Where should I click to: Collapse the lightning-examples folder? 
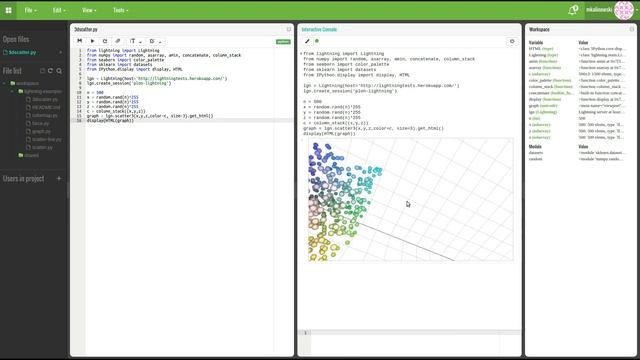(12, 91)
